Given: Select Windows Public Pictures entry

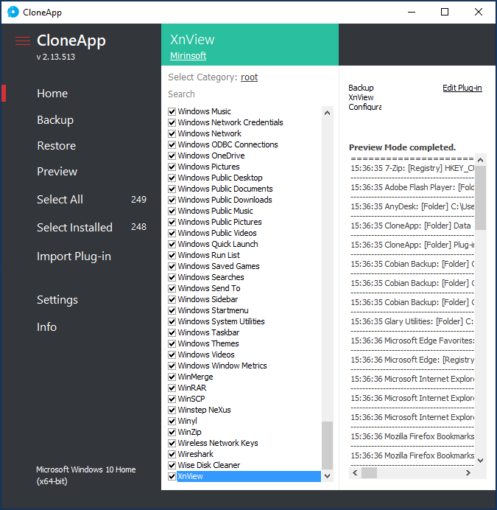Looking at the screenshot, I should [220, 222].
